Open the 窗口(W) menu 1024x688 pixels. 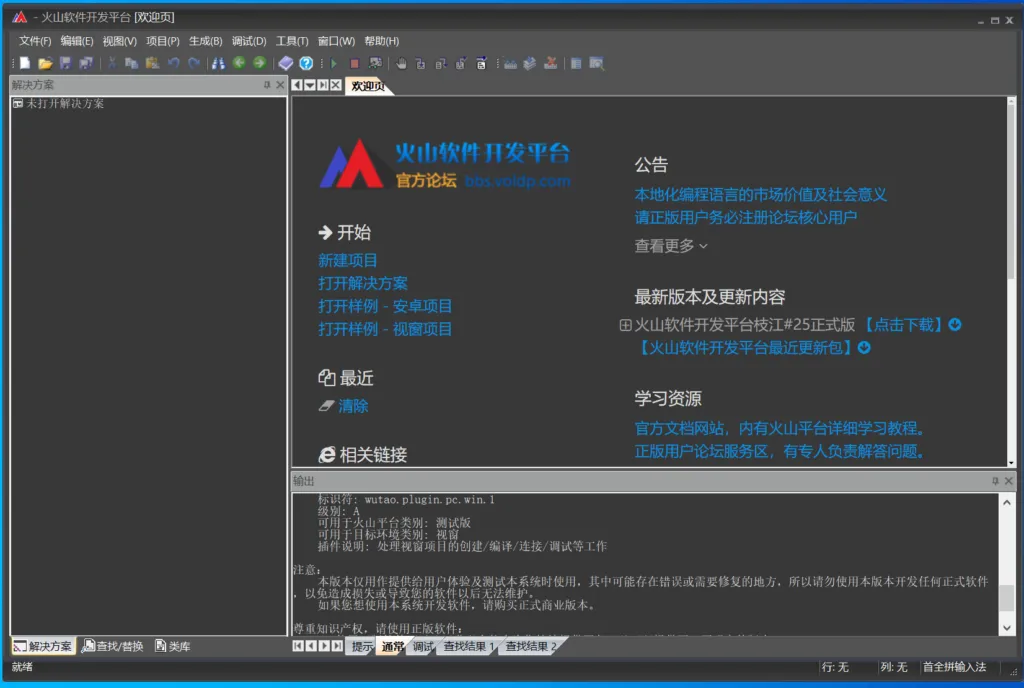[336, 41]
